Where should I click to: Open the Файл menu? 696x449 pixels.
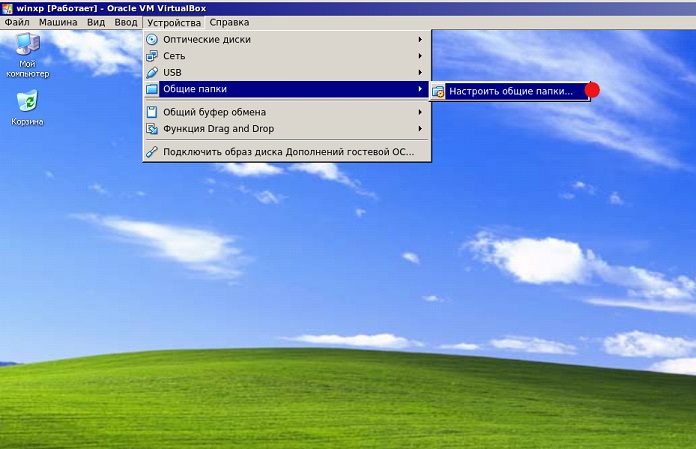17,22
